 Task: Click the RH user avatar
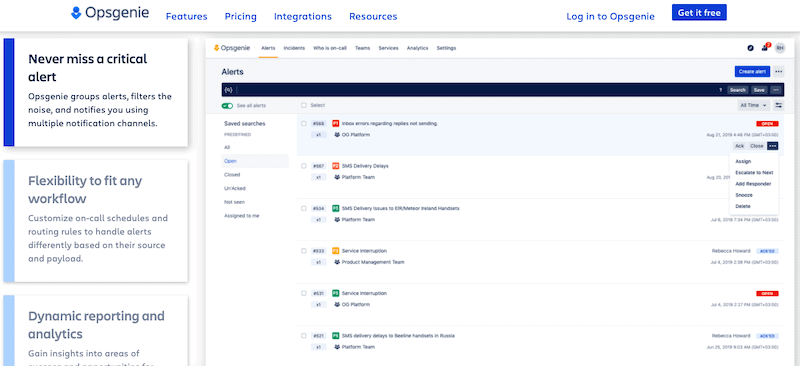(780, 48)
